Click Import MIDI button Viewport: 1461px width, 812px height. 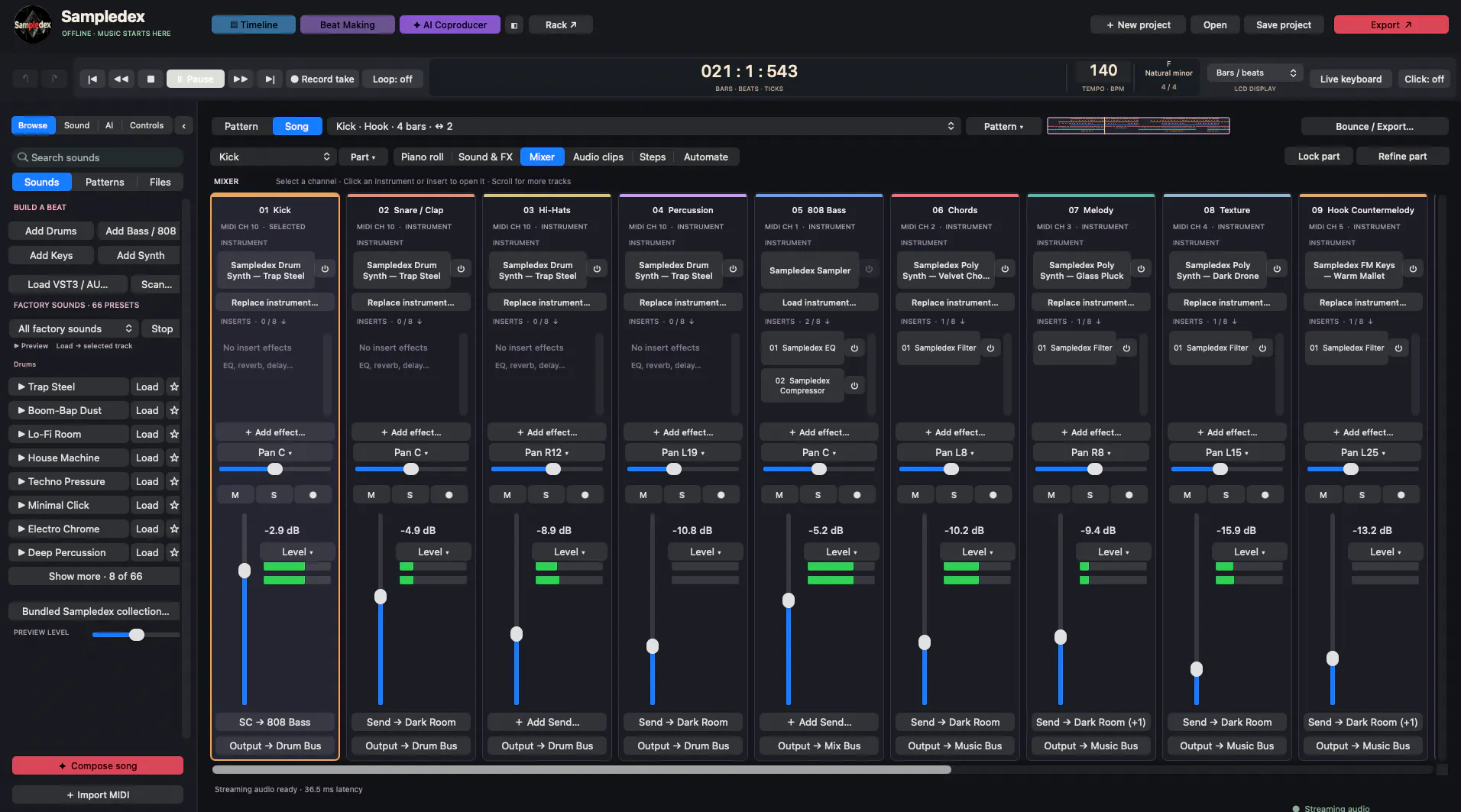click(98, 794)
